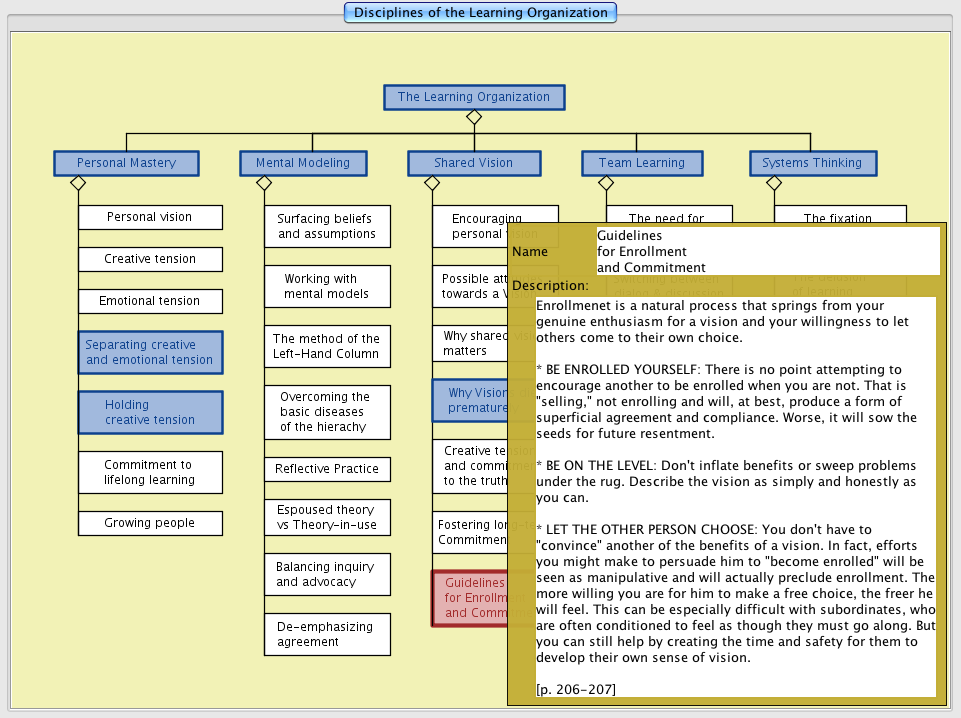Open the Mental Modeling discipline node
961x718 pixels.
click(x=303, y=163)
